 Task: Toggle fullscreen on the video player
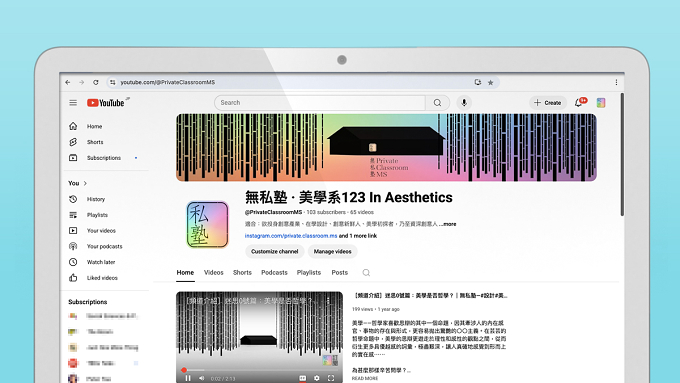[x=331, y=378]
